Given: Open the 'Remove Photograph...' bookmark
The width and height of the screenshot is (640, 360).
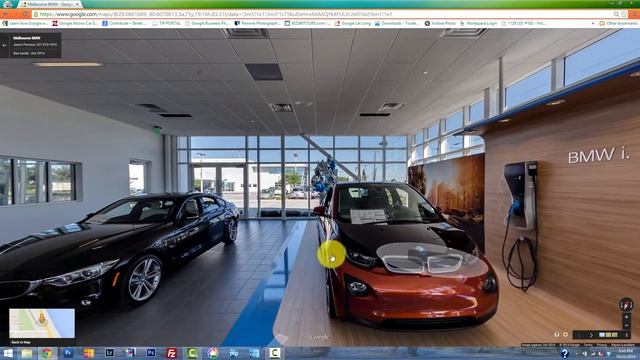Looking at the screenshot, I should [x=258, y=23].
